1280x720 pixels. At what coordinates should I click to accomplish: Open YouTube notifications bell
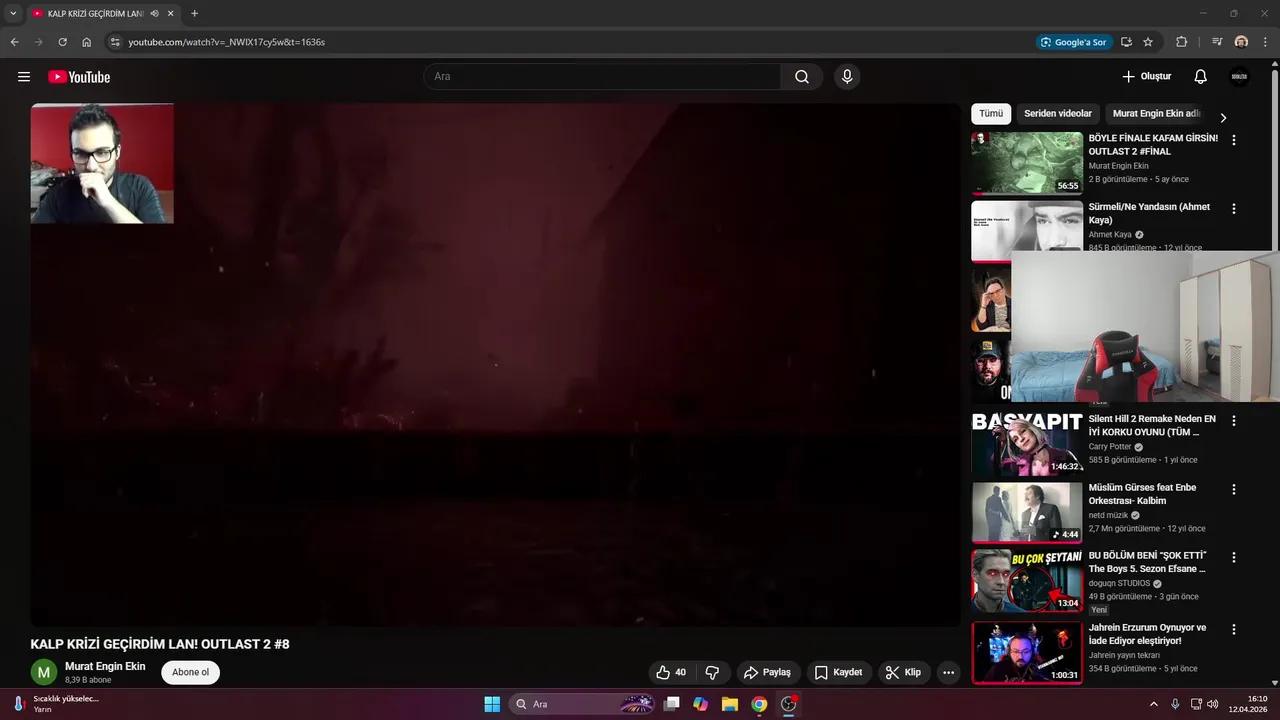coord(1201,77)
